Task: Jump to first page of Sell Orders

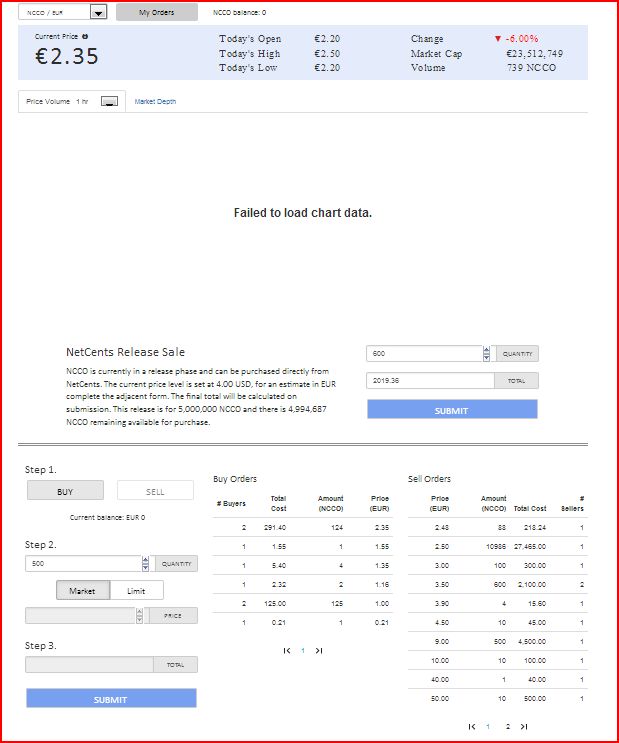Action: [471, 727]
